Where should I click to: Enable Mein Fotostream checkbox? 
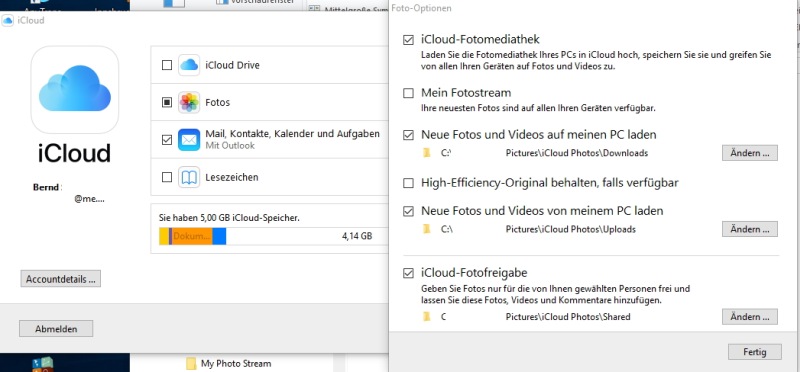tap(408, 93)
